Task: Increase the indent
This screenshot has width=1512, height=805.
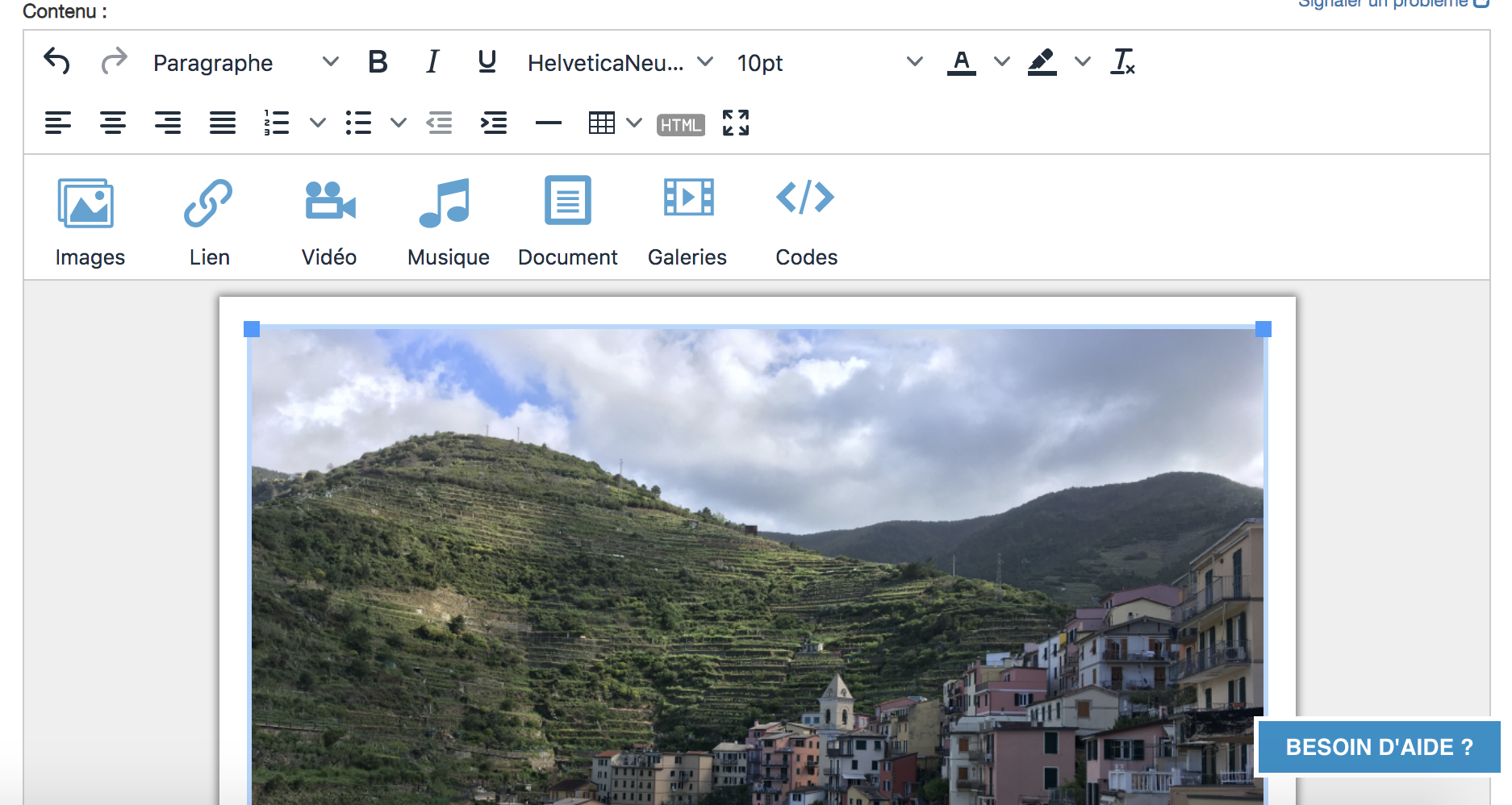Action: (x=494, y=123)
